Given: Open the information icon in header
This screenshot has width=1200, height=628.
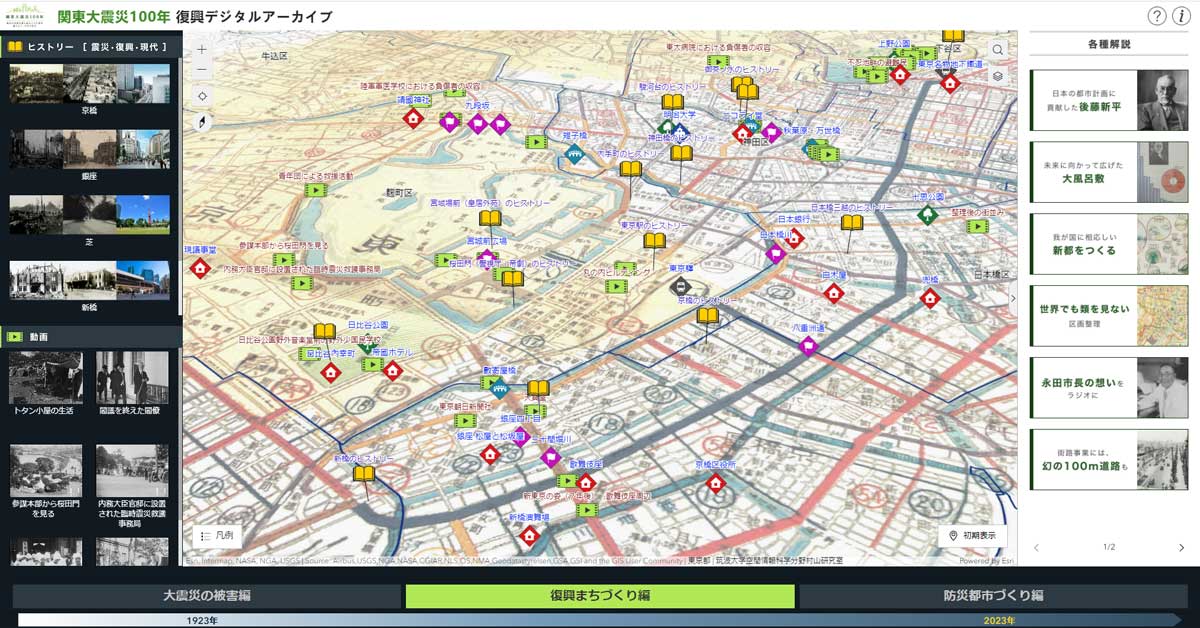Looking at the screenshot, I should pos(1182,16).
